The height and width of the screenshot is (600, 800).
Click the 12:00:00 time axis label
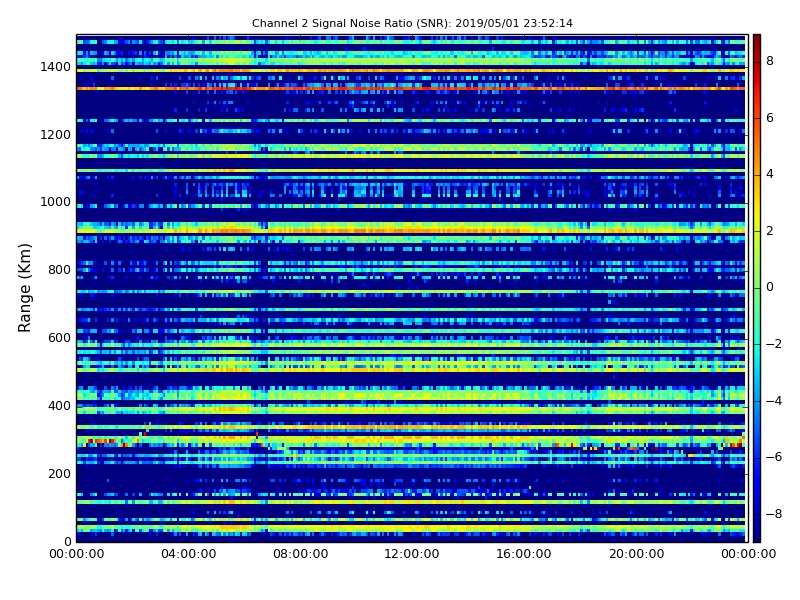pyautogui.click(x=412, y=554)
